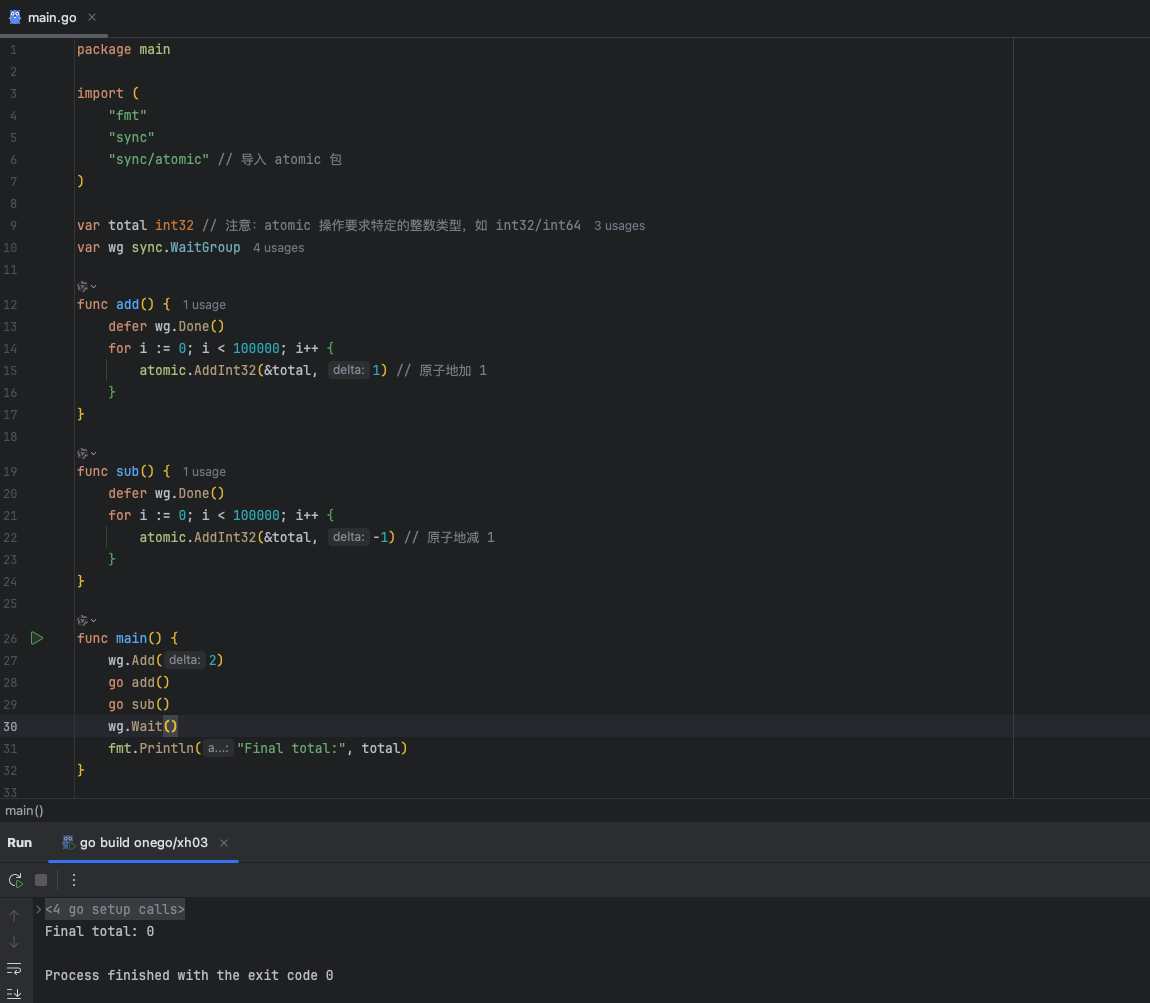Click the Final total: 0 output line

[x=99, y=931]
